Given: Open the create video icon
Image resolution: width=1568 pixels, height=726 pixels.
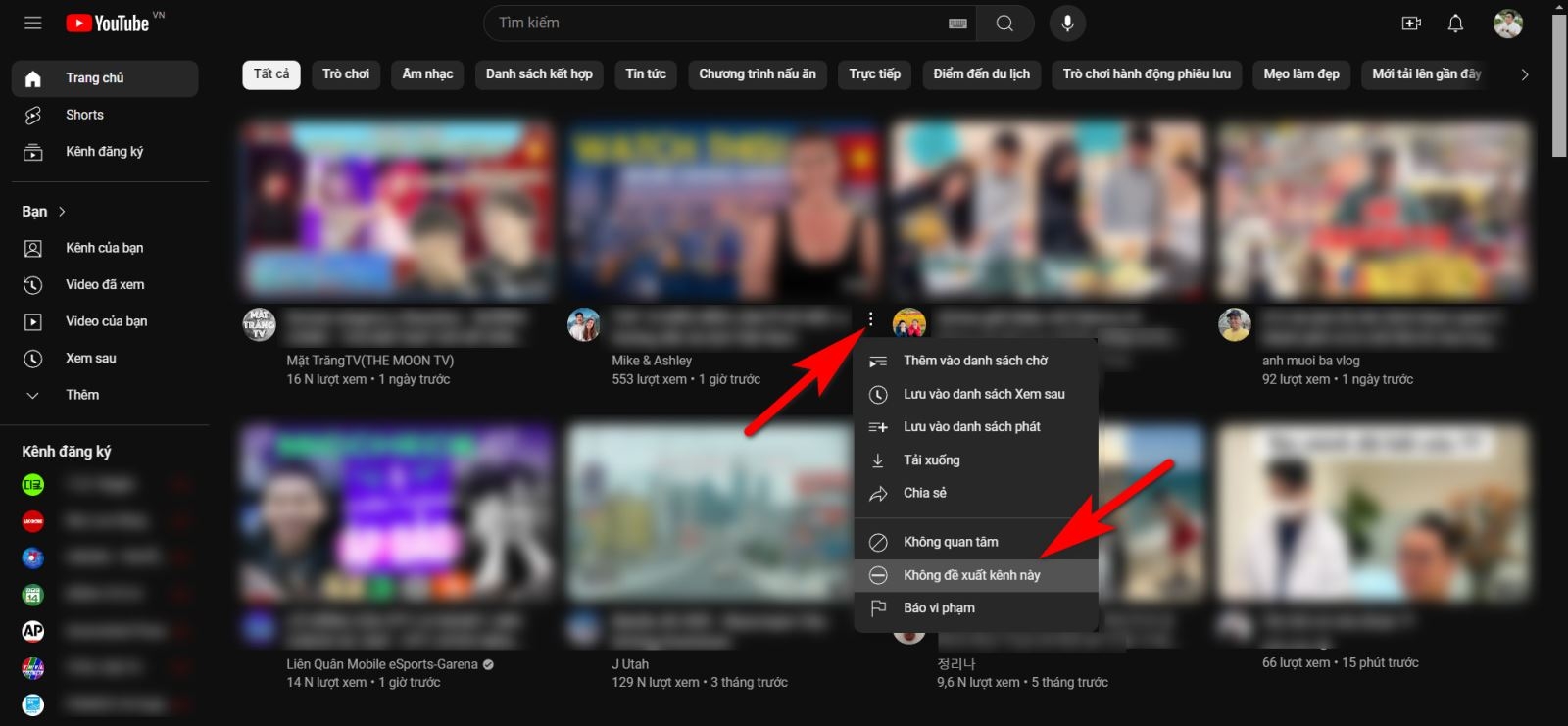Looking at the screenshot, I should click(x=1411, y=24).
